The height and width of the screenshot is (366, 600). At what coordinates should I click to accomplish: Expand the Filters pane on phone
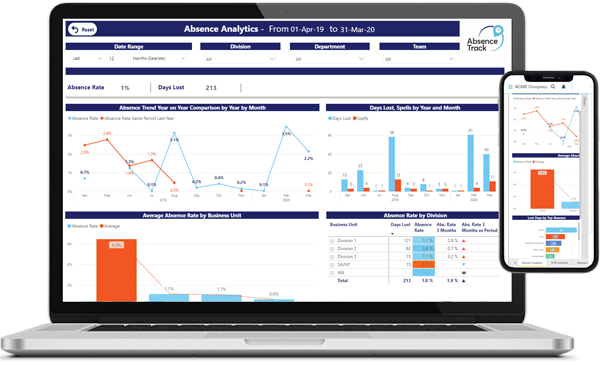584,101
